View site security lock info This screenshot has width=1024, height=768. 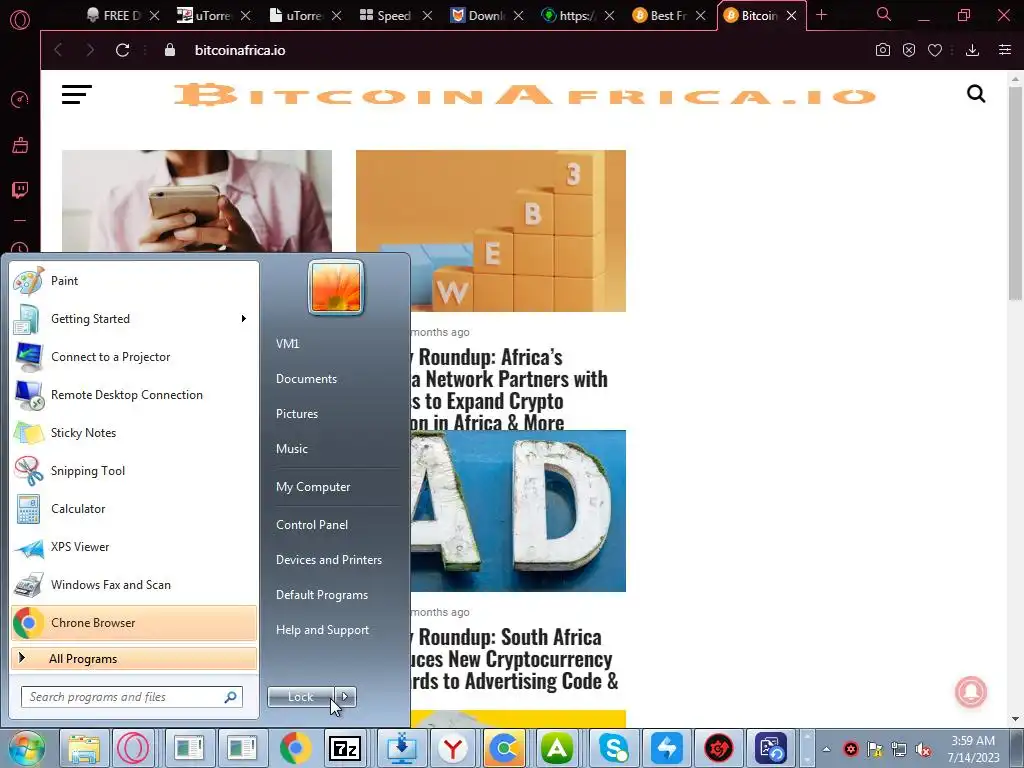click(x=170, y=50)
